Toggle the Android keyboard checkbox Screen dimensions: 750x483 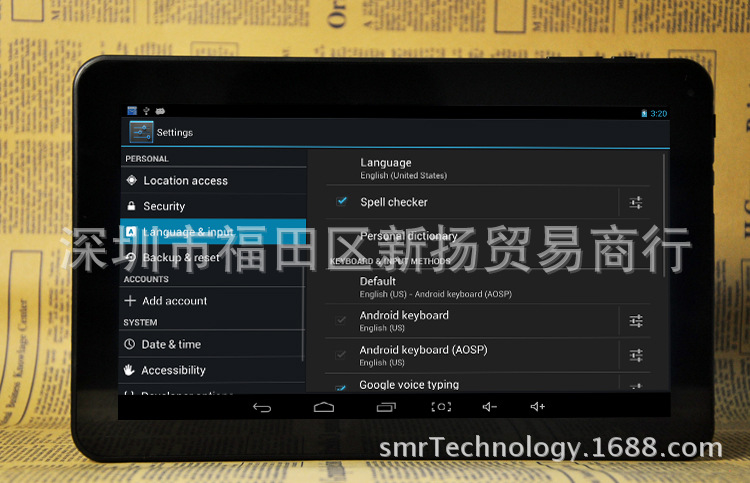[341, 320]
